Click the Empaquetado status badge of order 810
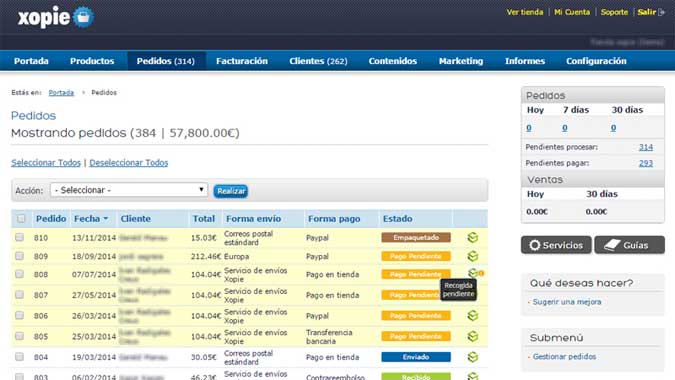The image size is (675, 380). 416,238
